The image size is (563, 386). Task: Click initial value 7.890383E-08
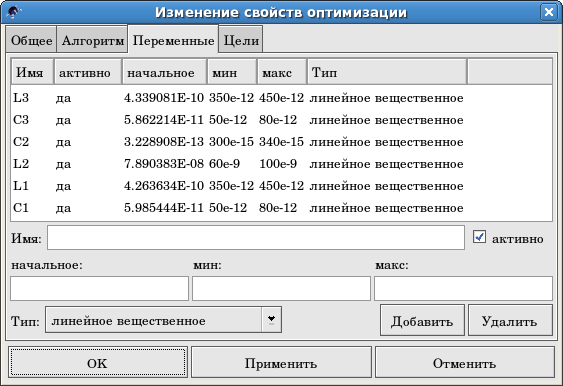click(164, 164)
